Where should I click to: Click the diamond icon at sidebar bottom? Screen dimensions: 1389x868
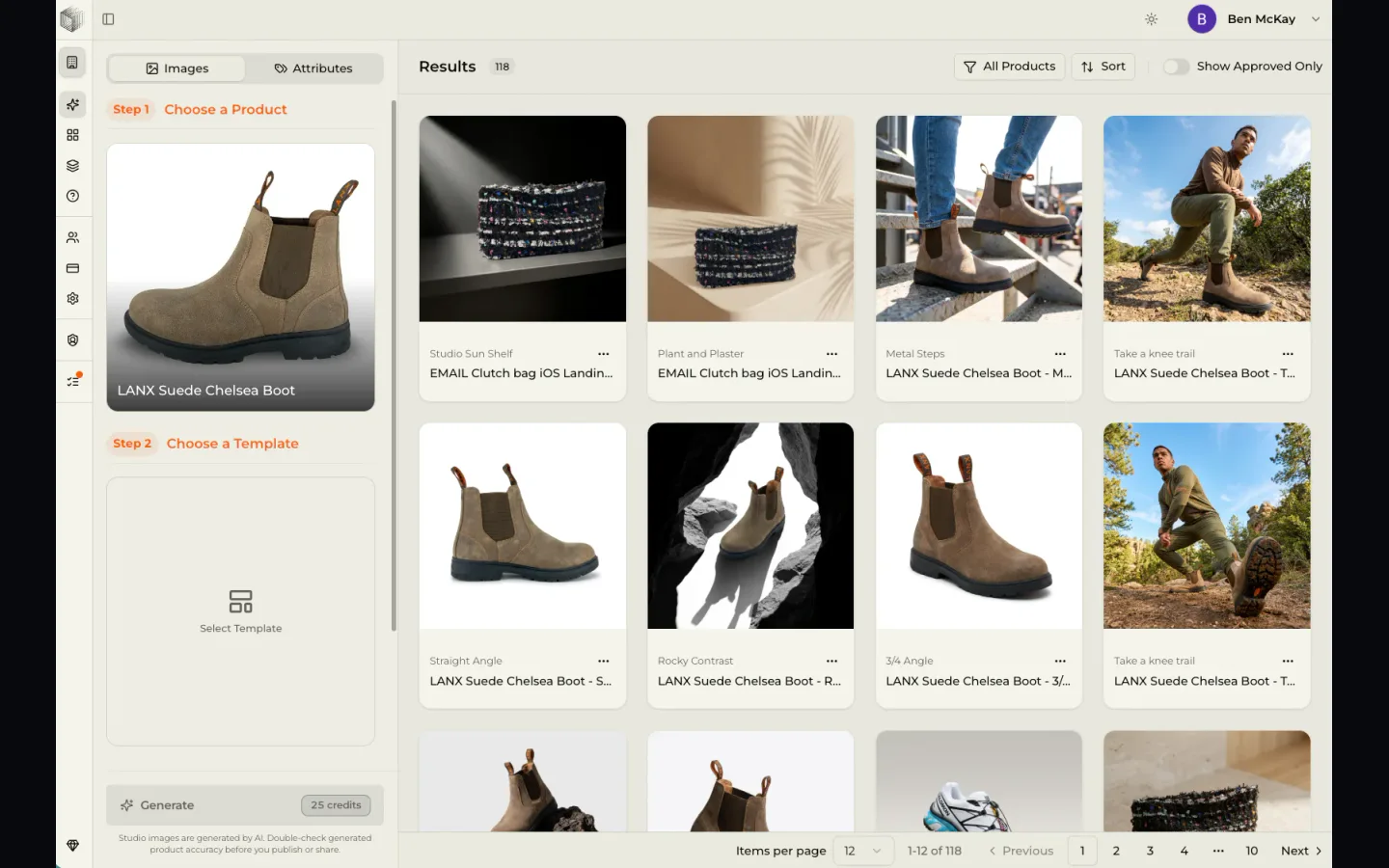click(72, 846)
